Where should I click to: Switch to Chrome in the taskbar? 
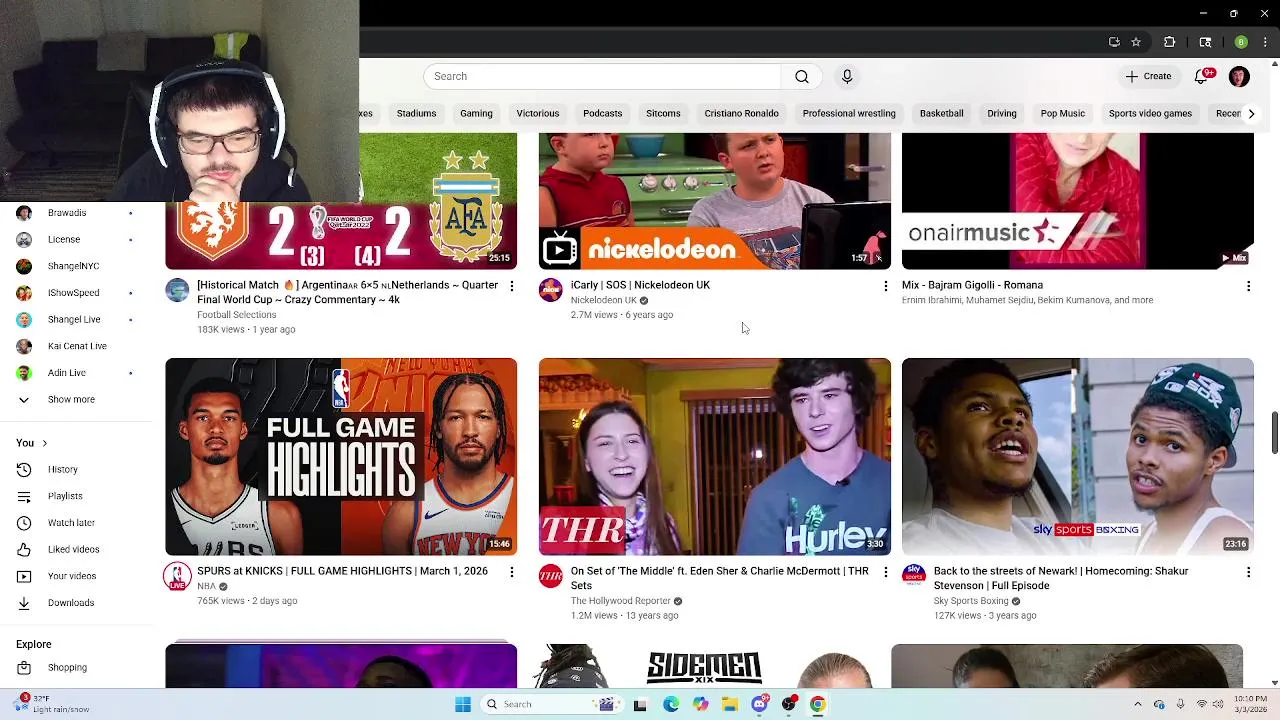(818, 704)
